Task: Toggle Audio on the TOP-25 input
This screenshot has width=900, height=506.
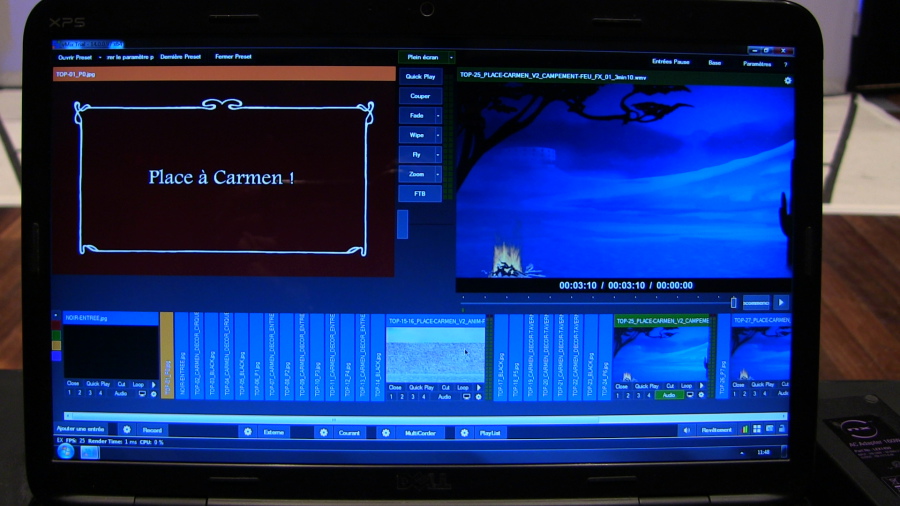Action: point(667,395)
